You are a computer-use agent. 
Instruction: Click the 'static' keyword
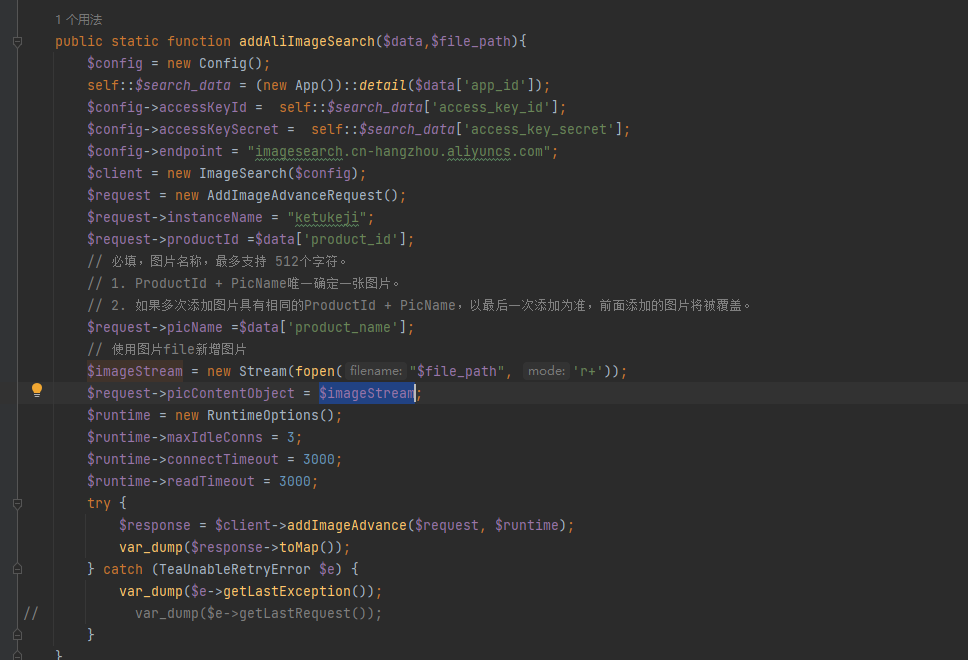(135, 41)
